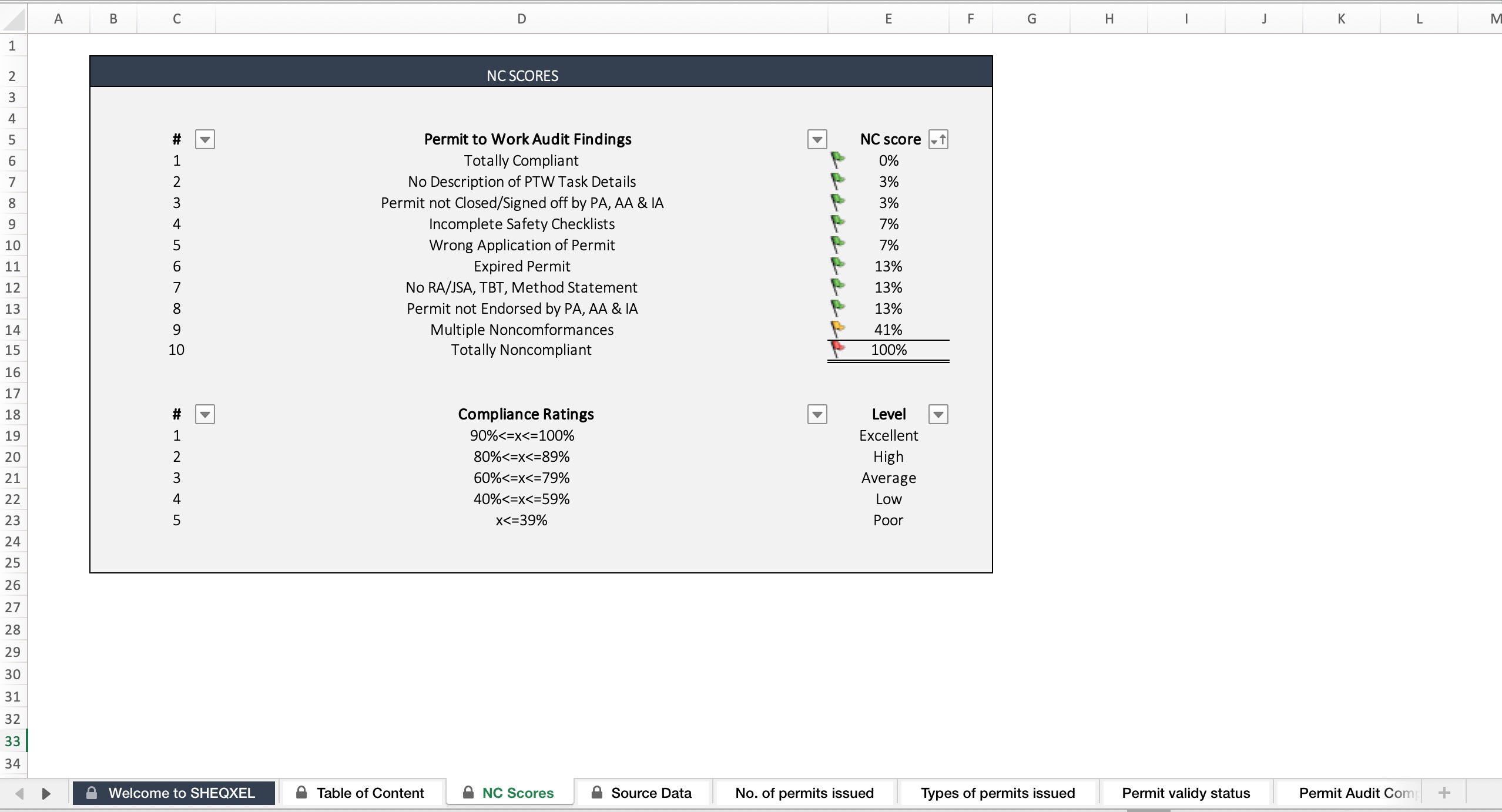Click the lock icon on NC Scores tab

[467, 792]
